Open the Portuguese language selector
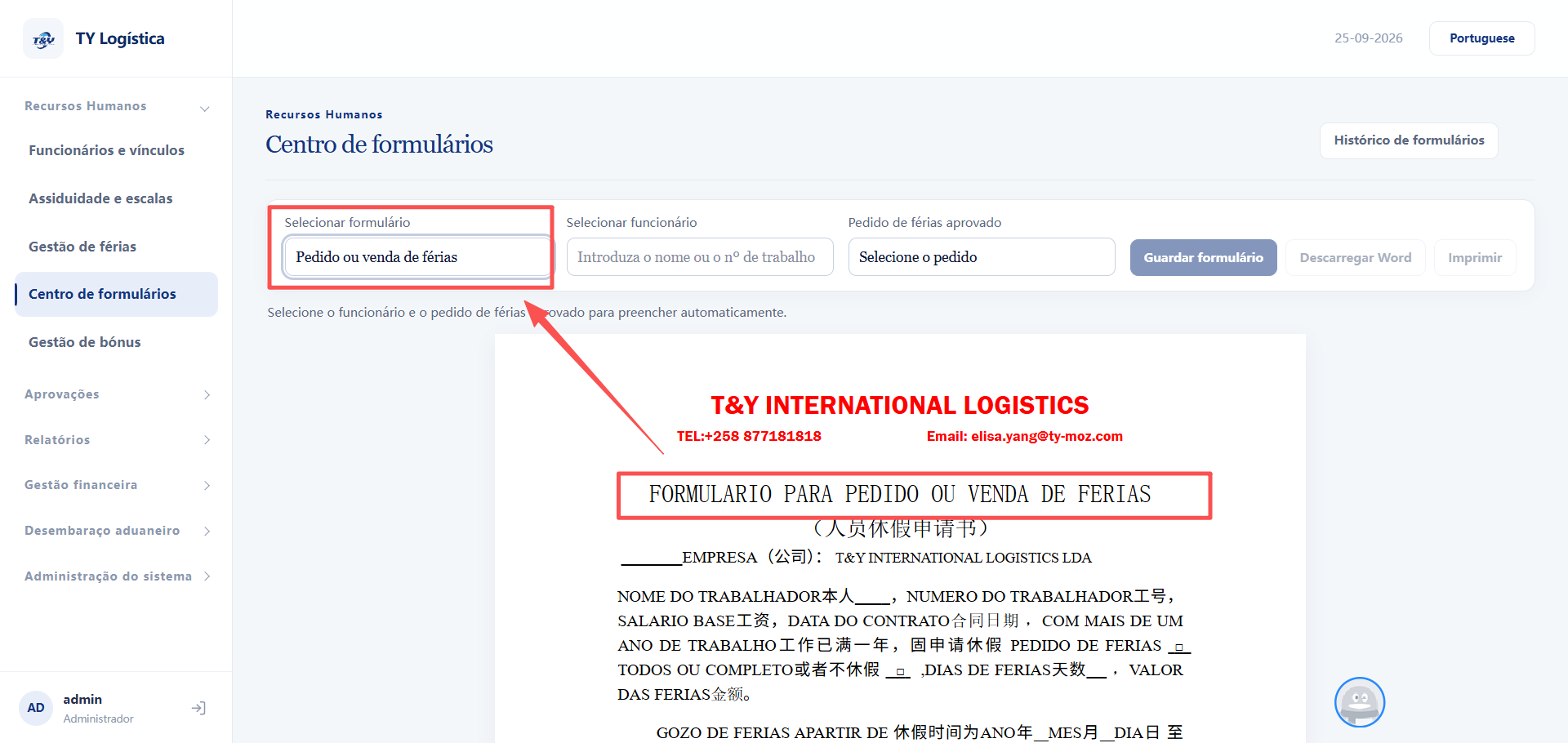Screen dimensions: 1568x743 pos(1481,38)
